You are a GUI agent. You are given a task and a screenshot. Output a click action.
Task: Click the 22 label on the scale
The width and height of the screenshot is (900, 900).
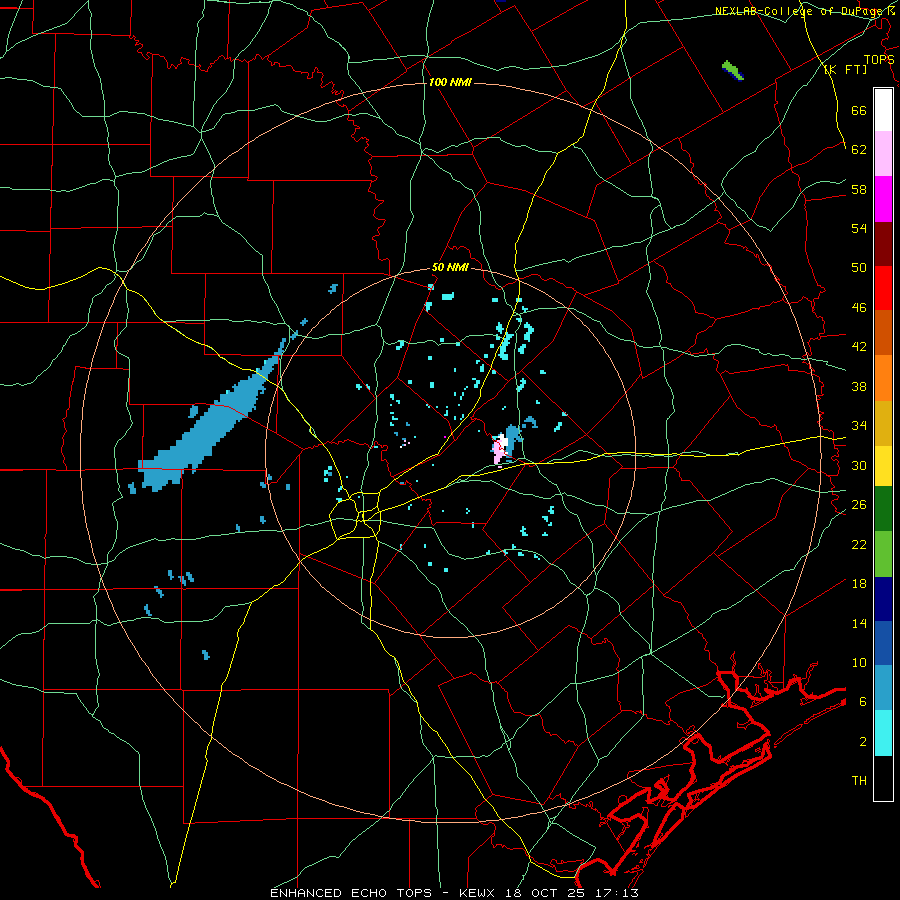[x=859, y=544]
